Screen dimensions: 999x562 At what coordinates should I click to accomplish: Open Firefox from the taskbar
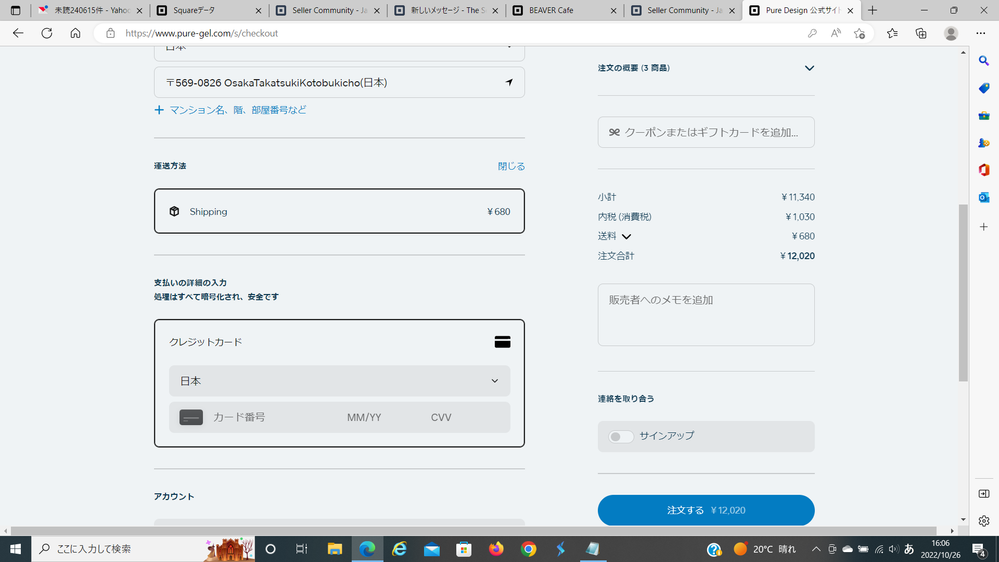(x=496, y=549)
